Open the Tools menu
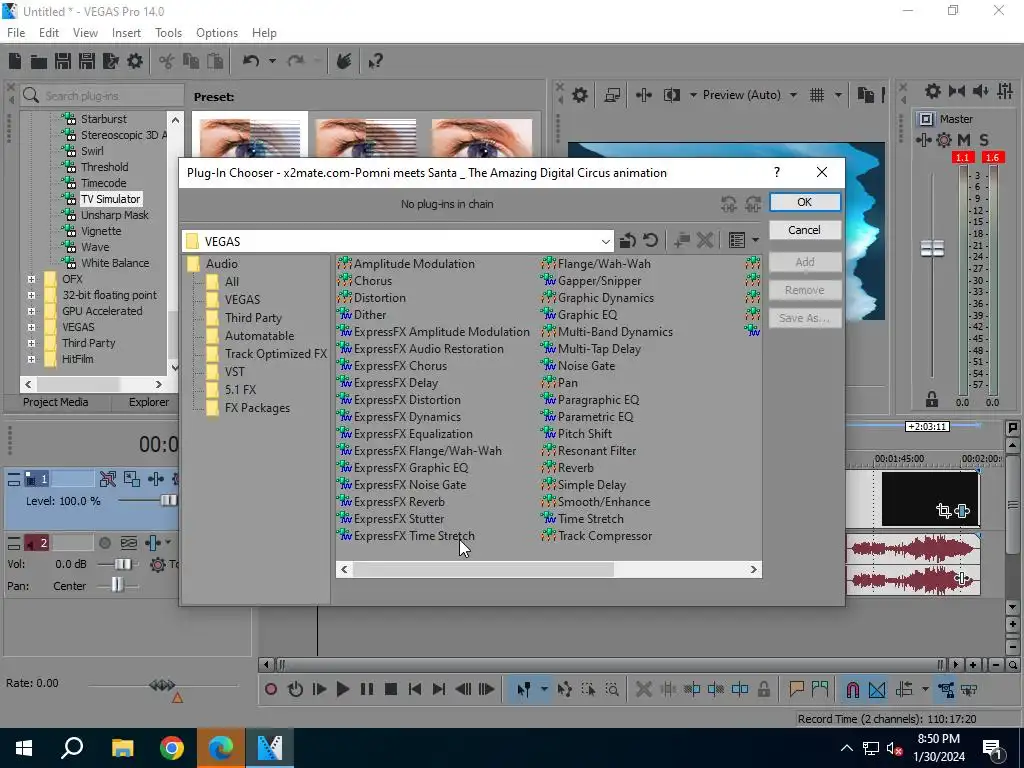The image size is (1024, 768). pos(168,33)
